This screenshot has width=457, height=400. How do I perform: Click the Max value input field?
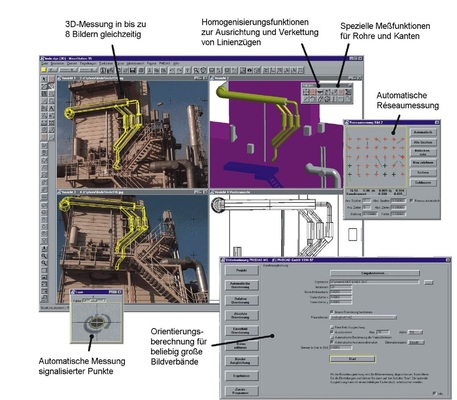(383, 332)
